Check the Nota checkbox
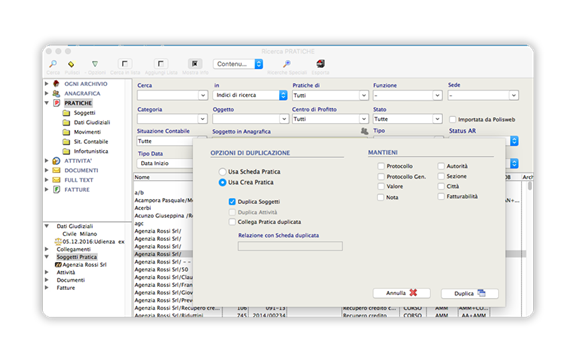 (381, 197)
